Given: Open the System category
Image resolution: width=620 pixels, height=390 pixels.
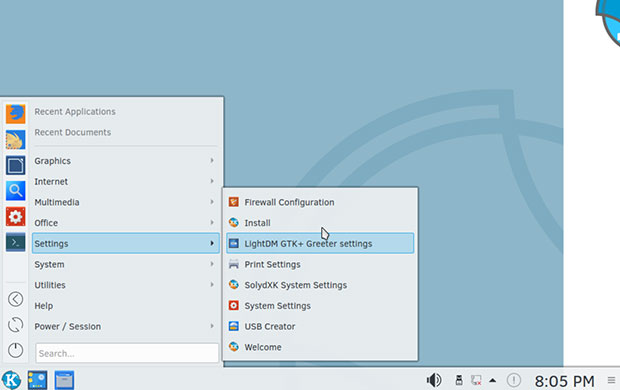Looking at the screenshot, I should (x=125, y=264).
